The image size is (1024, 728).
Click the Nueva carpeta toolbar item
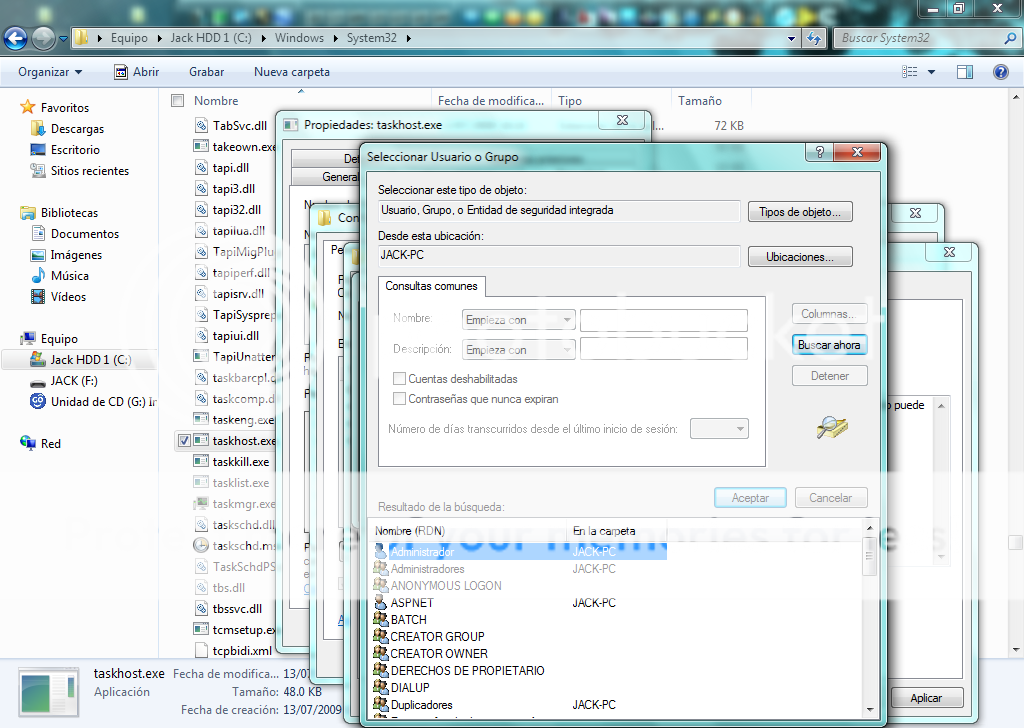(292, 72)
